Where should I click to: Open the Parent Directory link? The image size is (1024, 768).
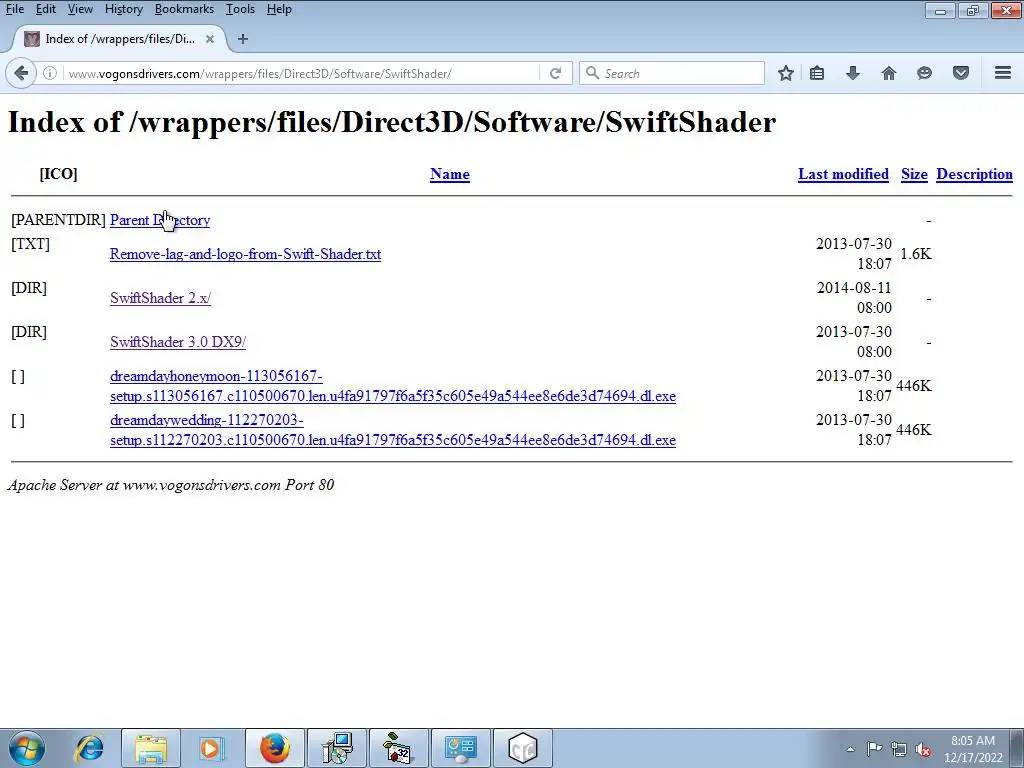click(x=160, y=220)
